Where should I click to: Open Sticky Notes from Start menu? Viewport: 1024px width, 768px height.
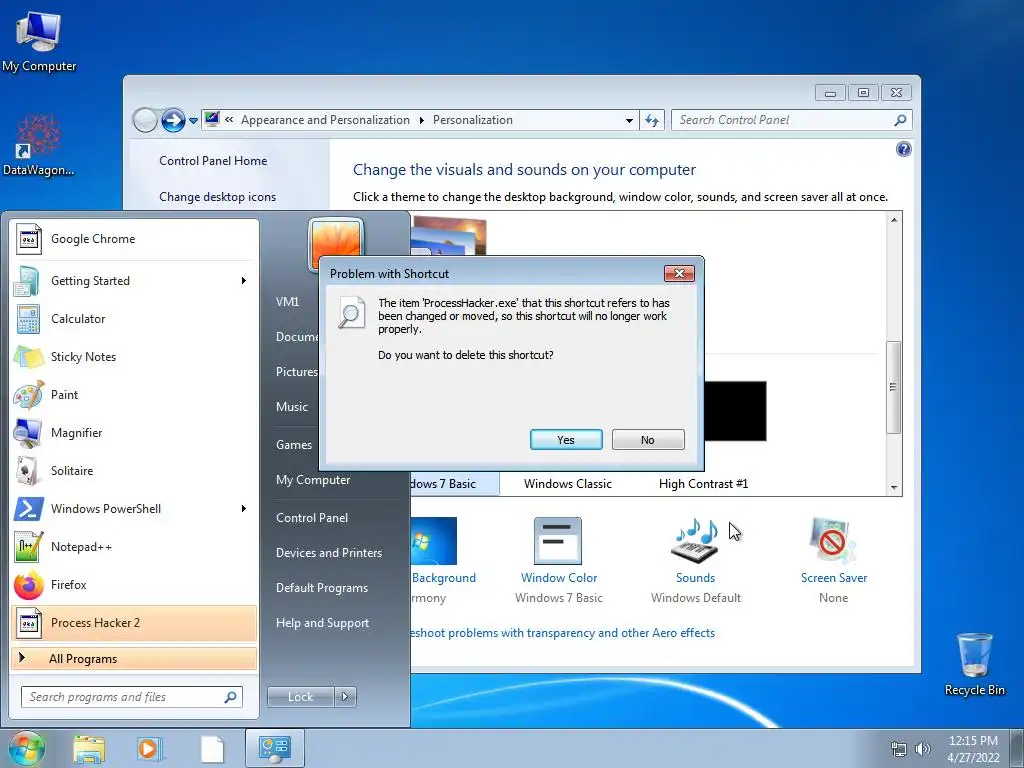[134, 357]
